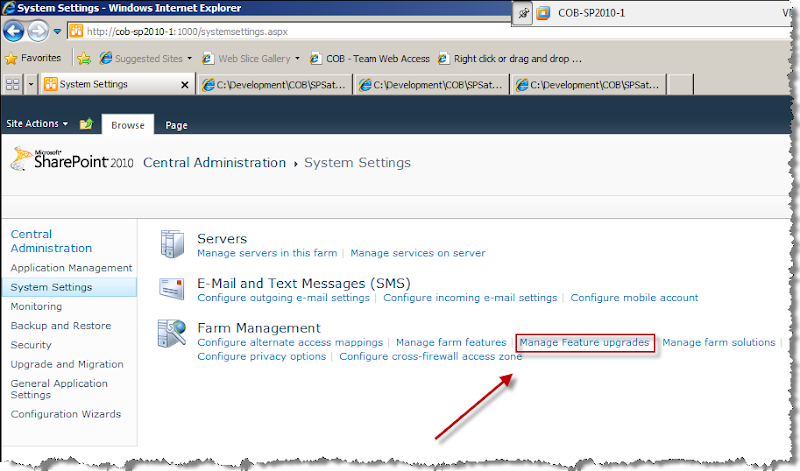
Task: Open Configure incoming e-mail settings
Action: (x=470, y=298)
